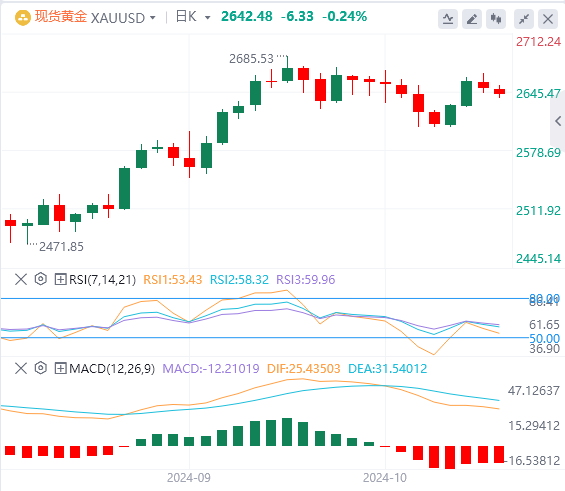Open MACD indicator settings gear
565x491 pixels.
[x=41, y=368]
